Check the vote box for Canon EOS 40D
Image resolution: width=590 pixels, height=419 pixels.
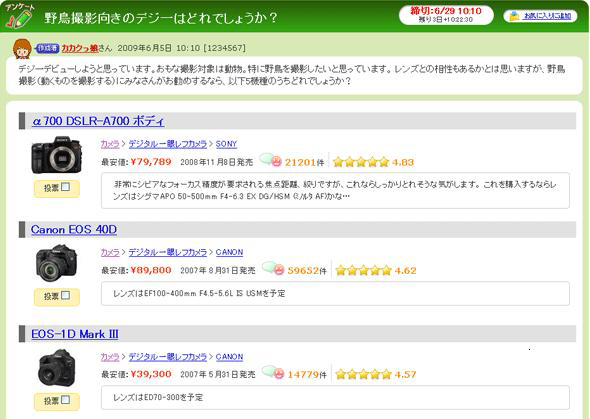(x=65, y=295)
